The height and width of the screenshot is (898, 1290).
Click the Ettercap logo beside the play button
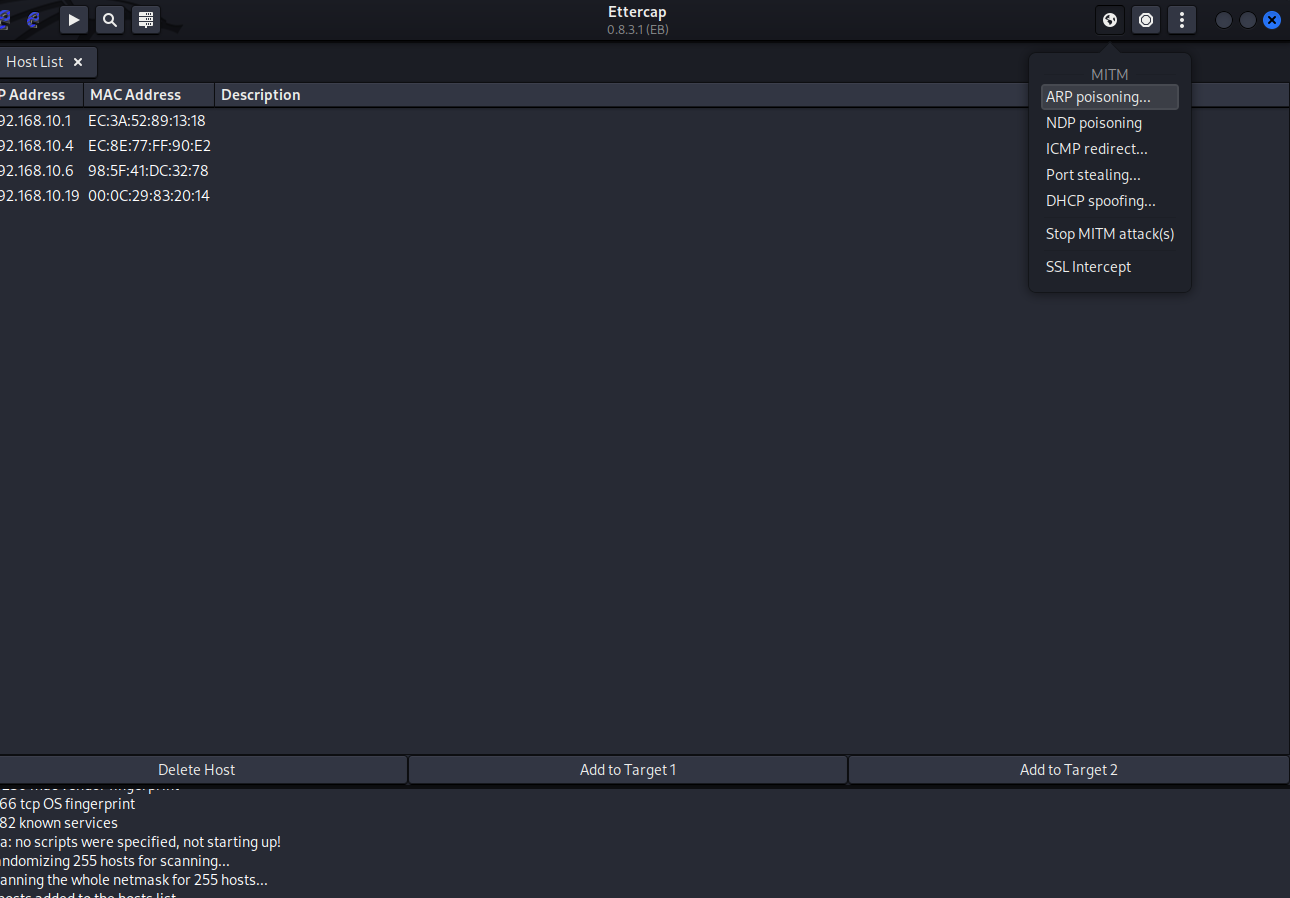click(34, 19)
